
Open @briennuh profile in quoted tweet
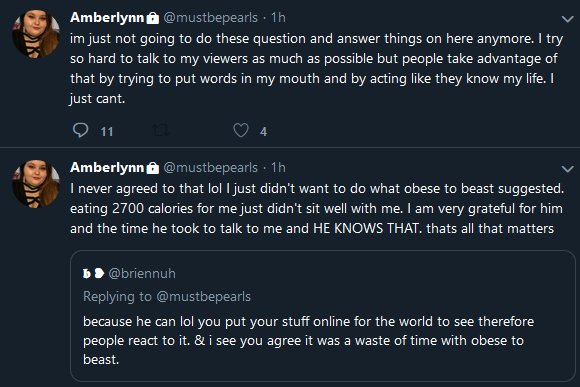(x=142, y=273)
